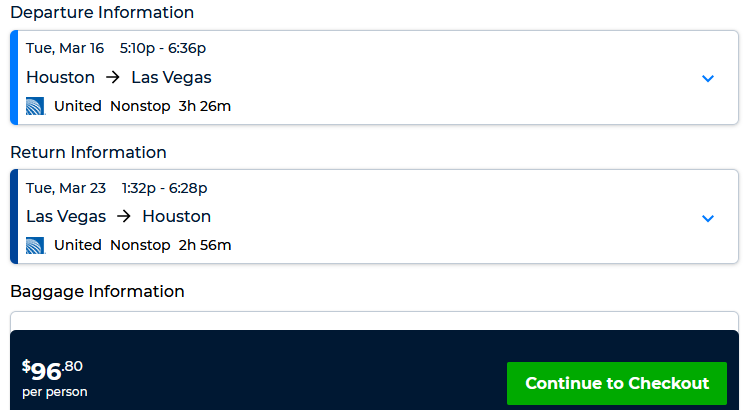744x410 pixels.
Task: Select the Departure Information heading
Action: click(x=102, y=13)
